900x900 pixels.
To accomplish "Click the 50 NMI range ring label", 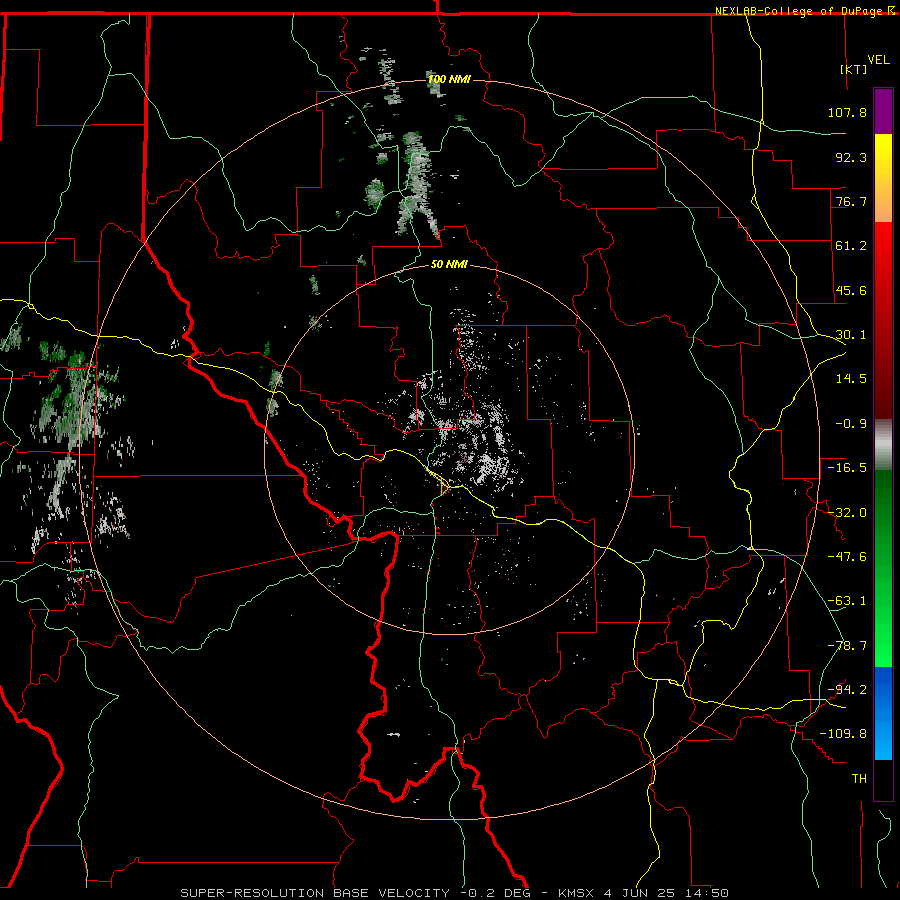I will pyautogui.click(x=449, y=265).
